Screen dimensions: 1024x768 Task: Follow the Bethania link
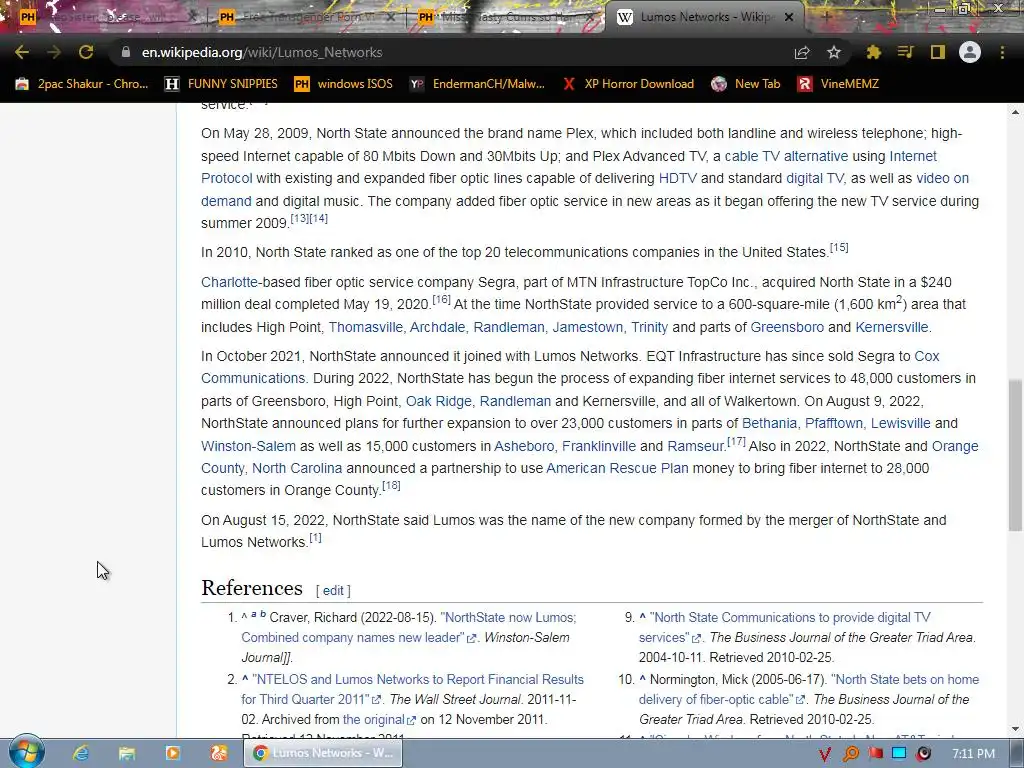pos(769,423)
